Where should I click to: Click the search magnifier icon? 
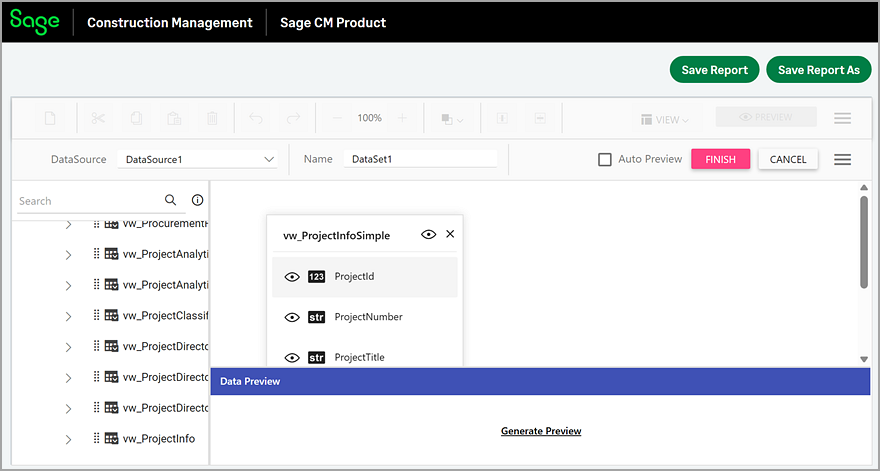tap(171, 200)
